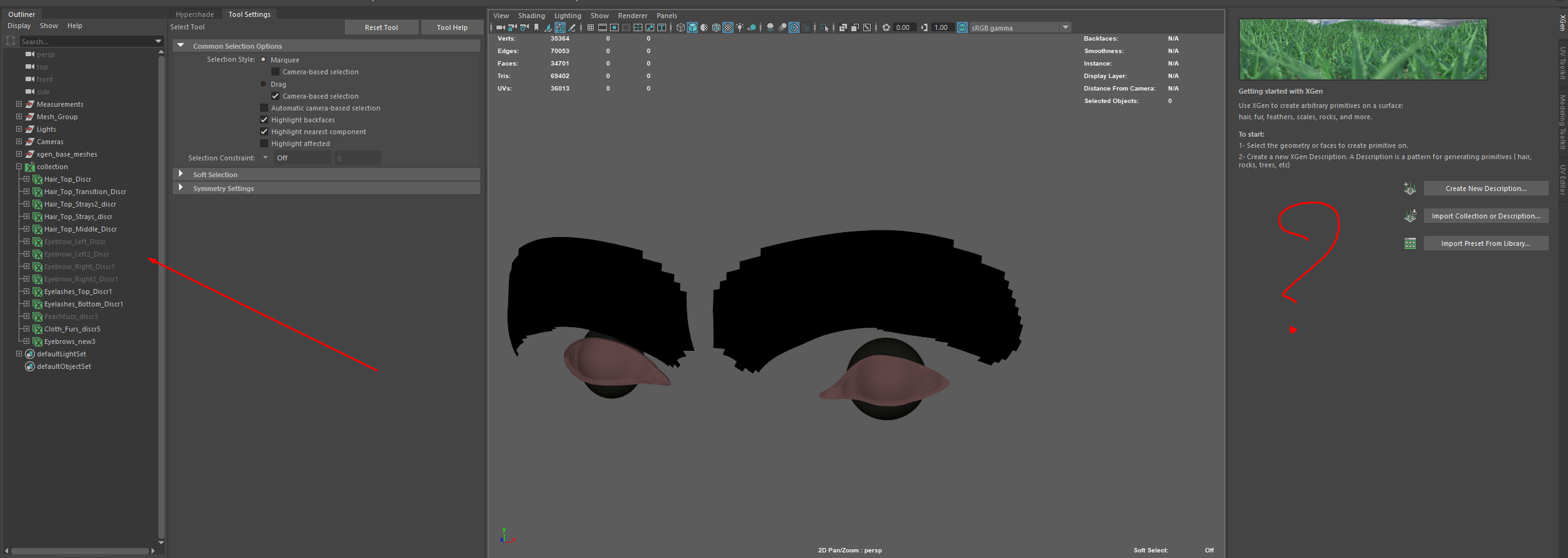Click Import Preset From Library button
This screenshot has height=558, width=1568.
pyautogui.click(x=1486, y=243)
